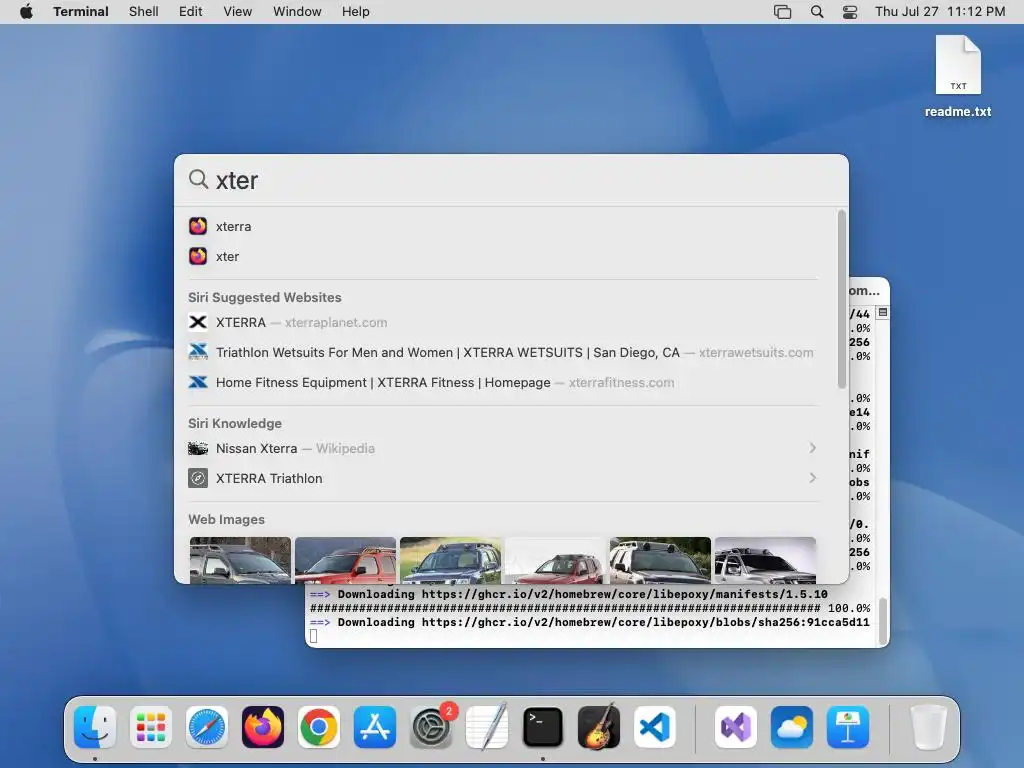The image size is (1024, 768).
Task: Expand XTERRA Triathlon result with chevron
Action: 812,478
